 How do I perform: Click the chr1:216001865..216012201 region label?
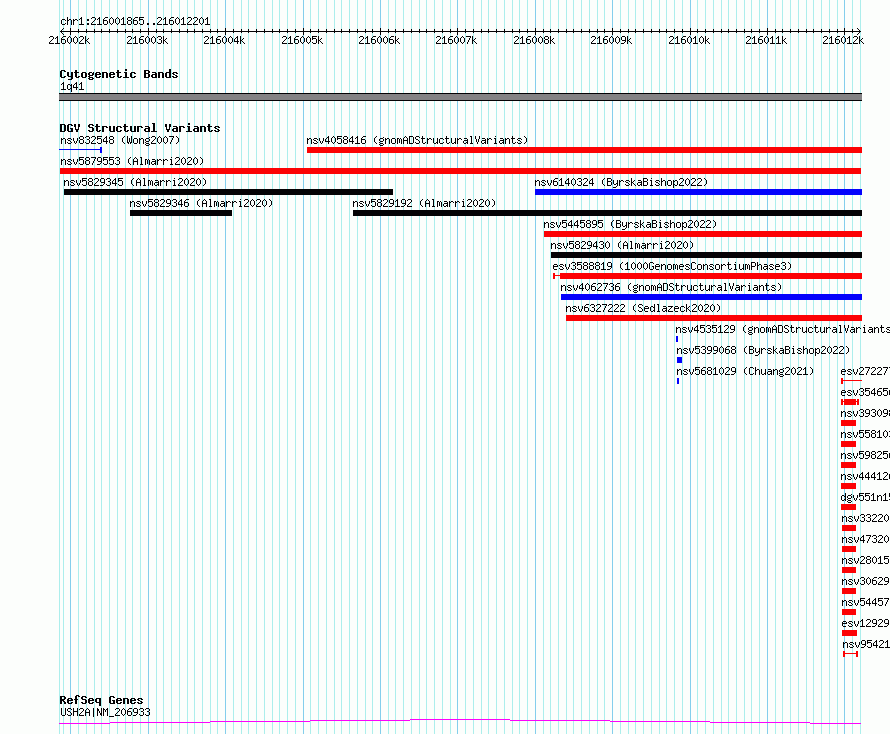[x=135, y=21]
